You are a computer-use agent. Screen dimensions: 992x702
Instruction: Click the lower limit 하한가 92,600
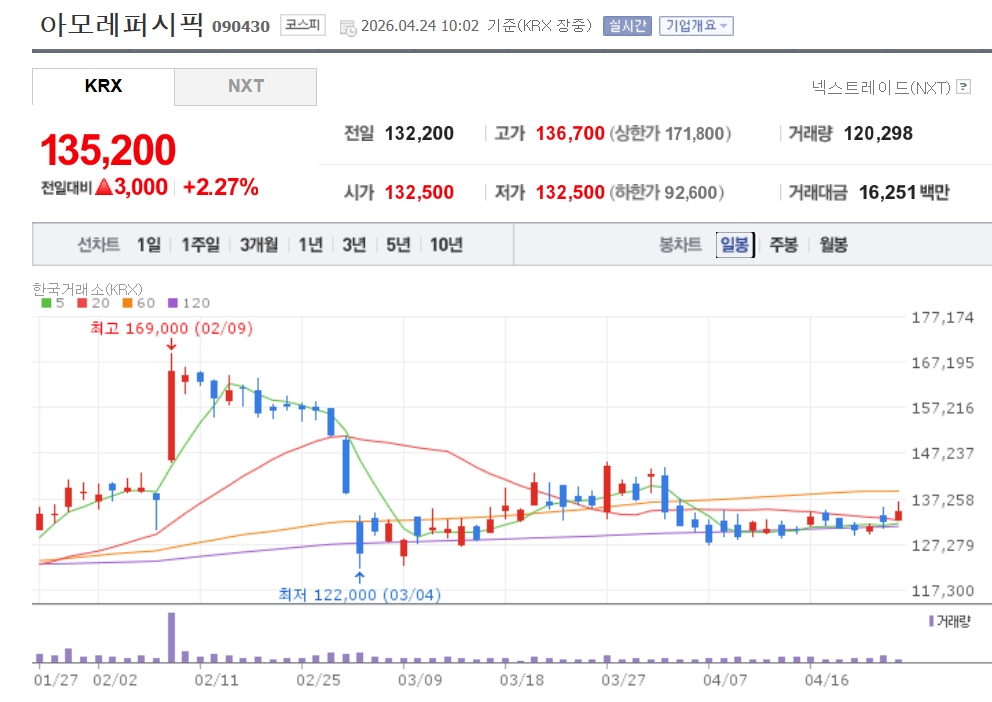coord(667,192)
